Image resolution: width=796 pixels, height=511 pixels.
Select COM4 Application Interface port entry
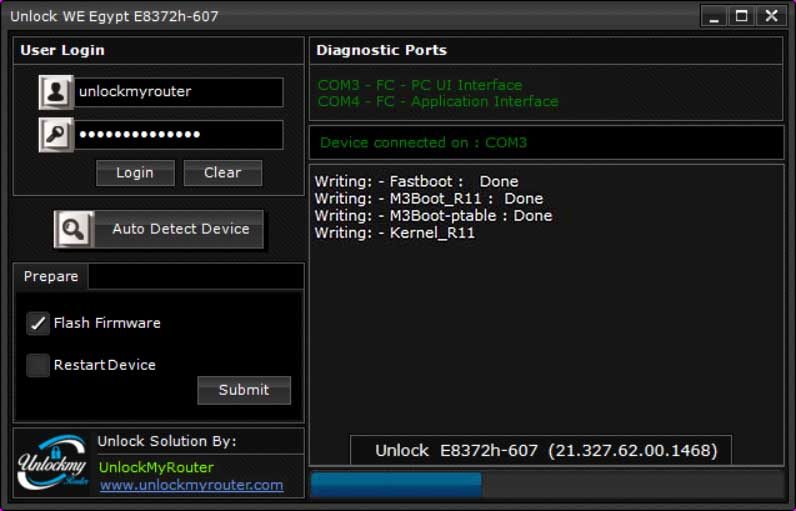438,101
